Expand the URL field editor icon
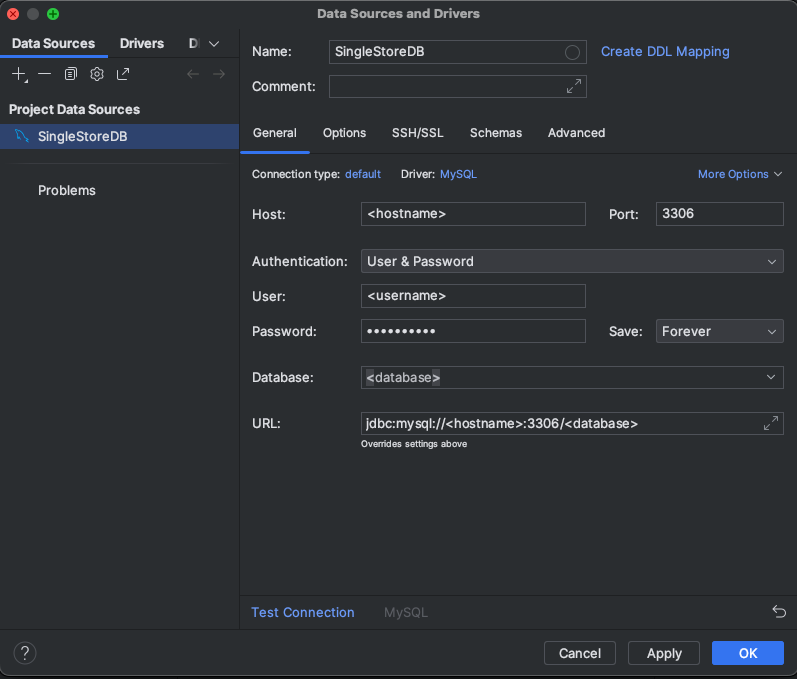797x679 pixels. [770, 423]
